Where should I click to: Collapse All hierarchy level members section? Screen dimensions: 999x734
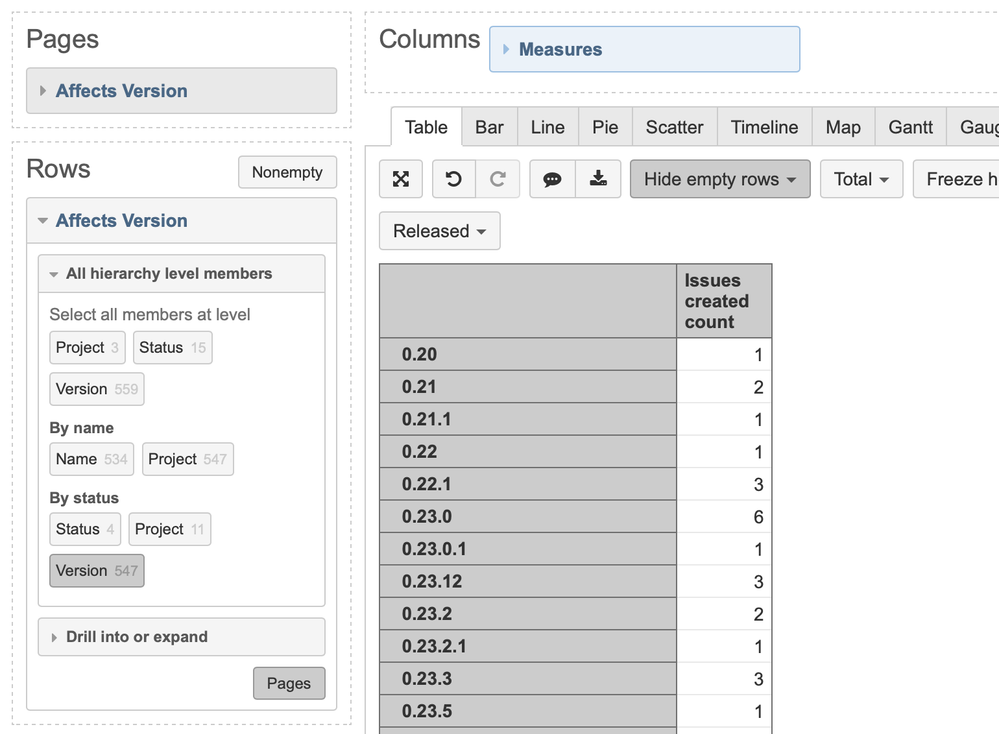[x=168, y=273]
